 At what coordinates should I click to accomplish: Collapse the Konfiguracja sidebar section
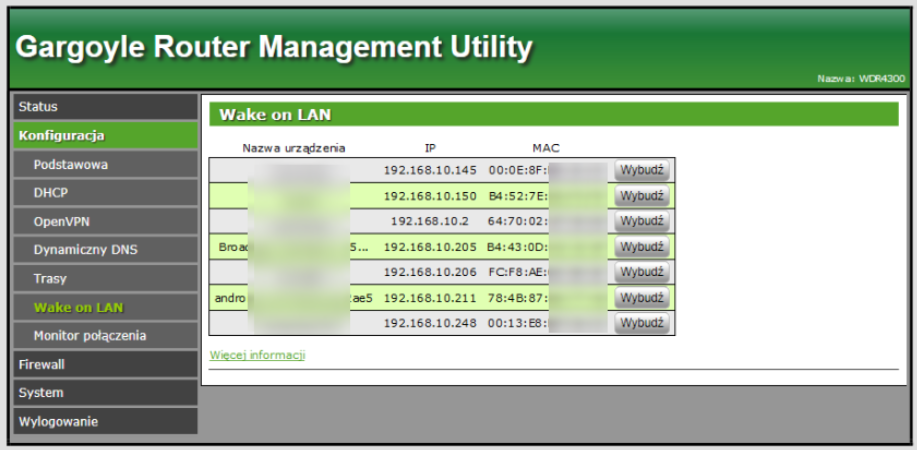click(103, 135)
